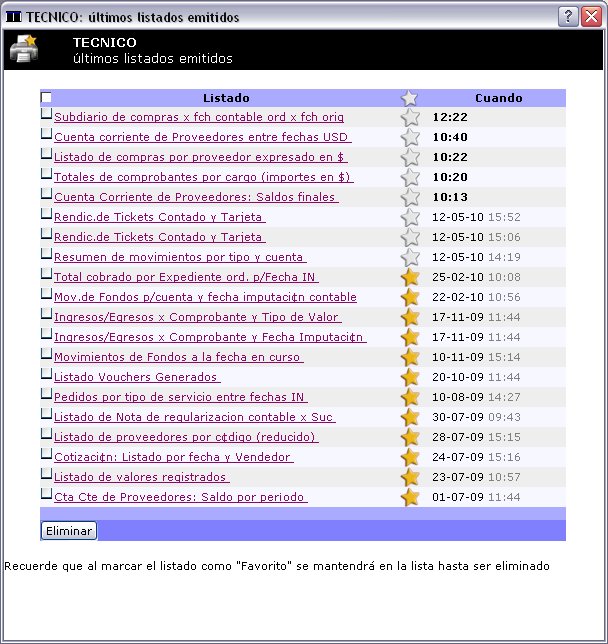Open the 'Listado Vouchers Generados' link

(137, 377)
